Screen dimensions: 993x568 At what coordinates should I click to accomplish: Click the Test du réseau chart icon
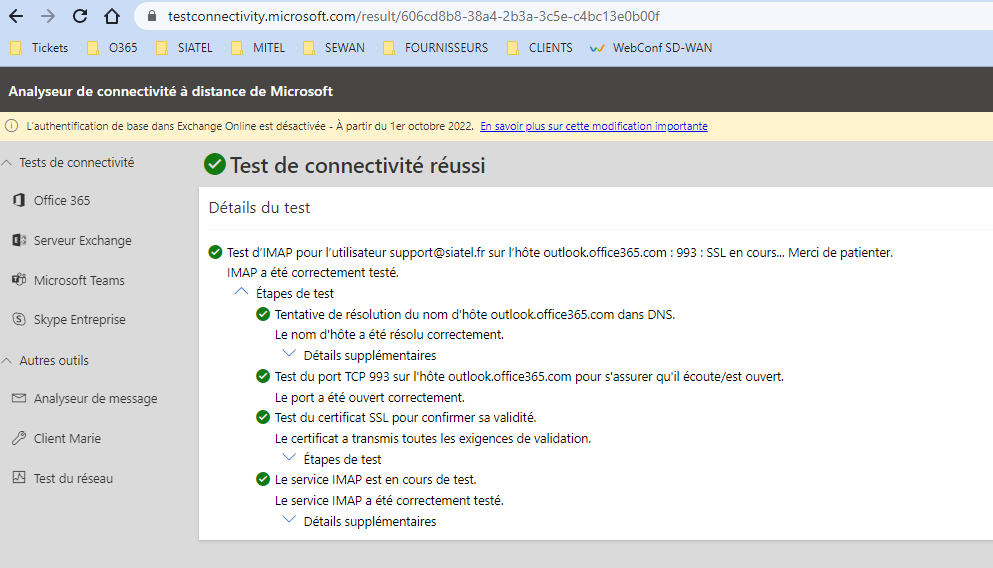point(19,477)
